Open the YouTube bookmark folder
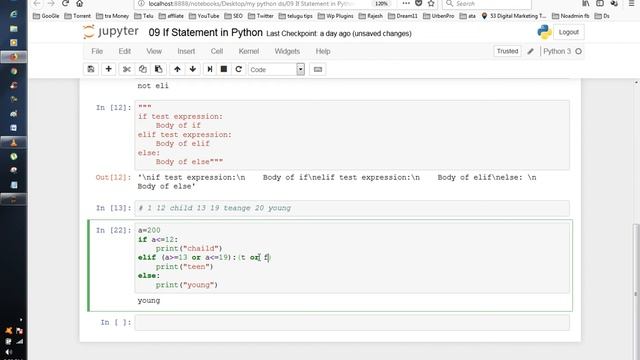This screenshot has height=360, width=640. [x=204, y=16]
